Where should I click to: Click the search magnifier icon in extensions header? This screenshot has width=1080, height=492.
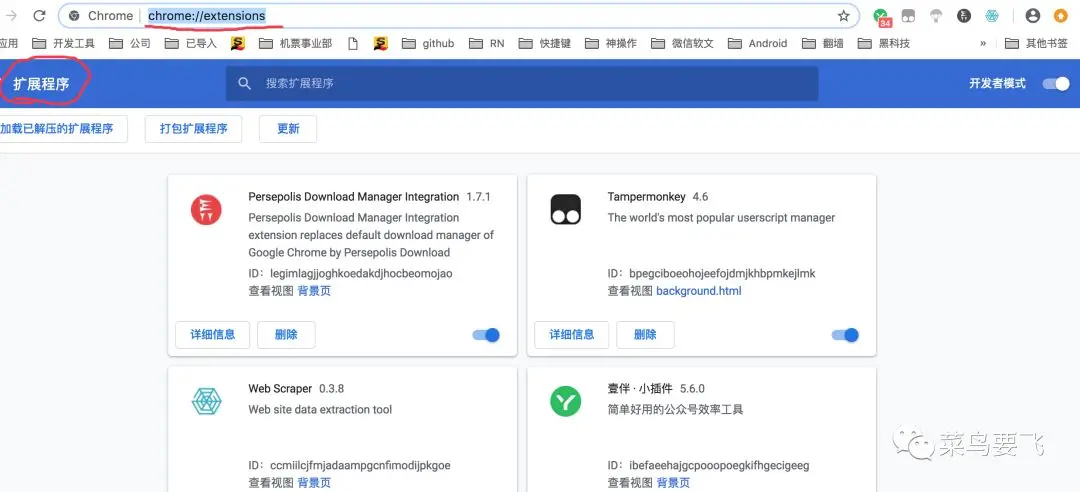tap(244, 83)
